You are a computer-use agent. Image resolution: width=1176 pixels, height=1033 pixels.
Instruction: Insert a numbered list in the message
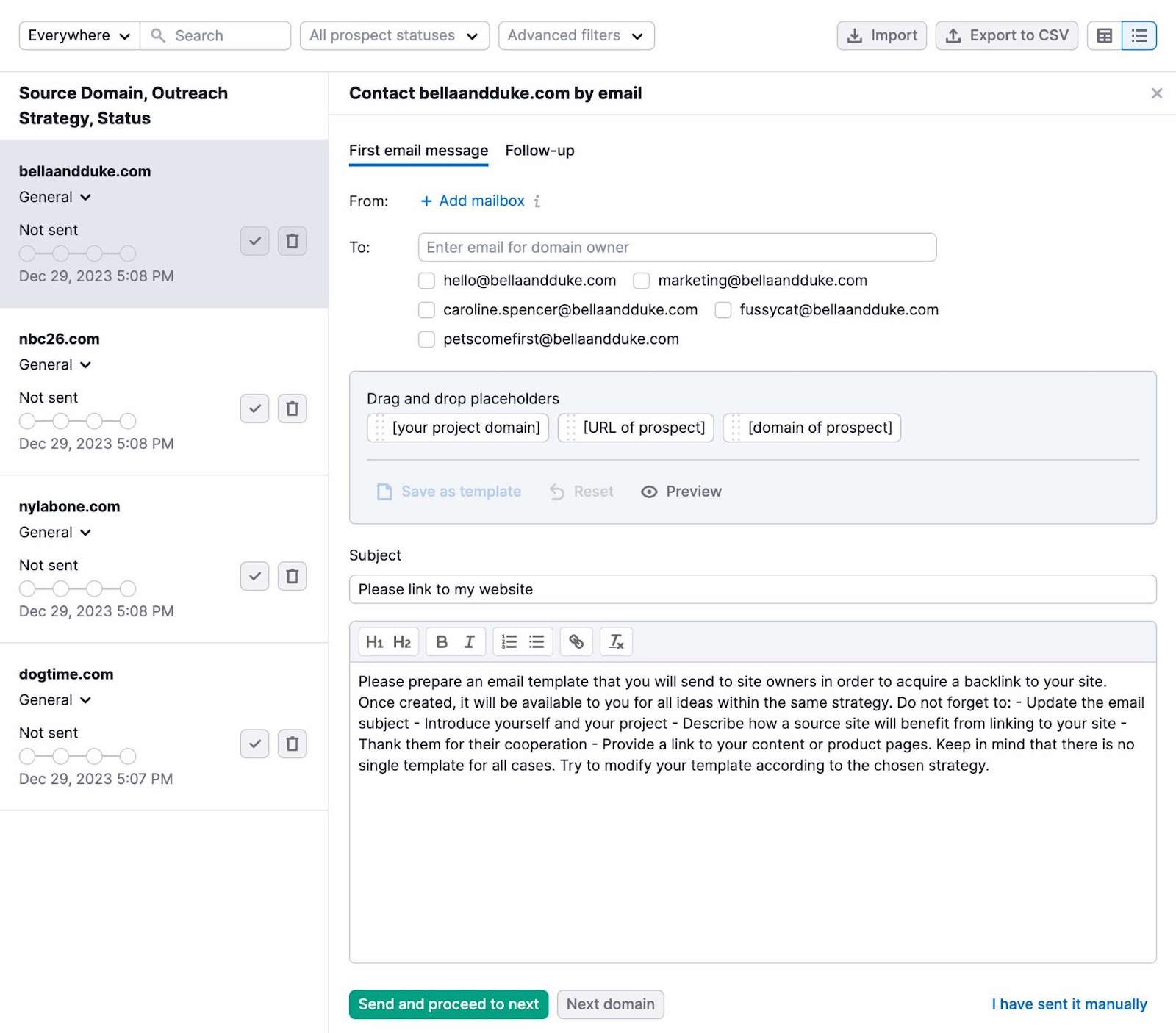click(x=509, y=641)
